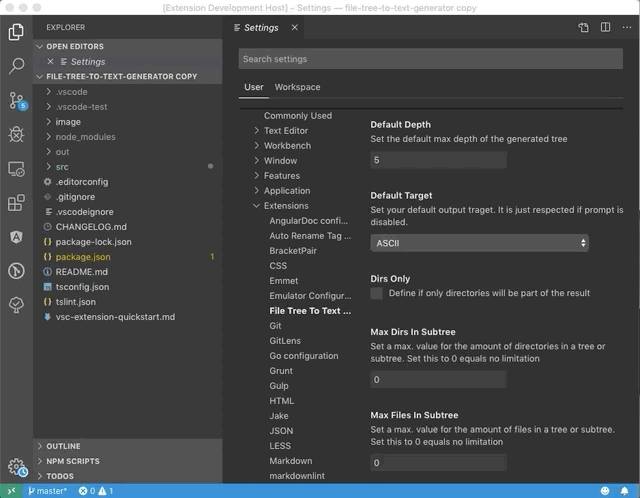Select Settings entry in Open Editors
Screen dimensions: 640x498
click(x=128, y=62)
